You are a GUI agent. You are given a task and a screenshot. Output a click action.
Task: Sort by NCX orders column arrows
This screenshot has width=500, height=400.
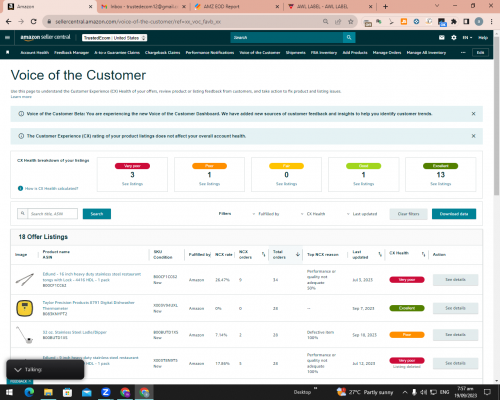[263, 255]
